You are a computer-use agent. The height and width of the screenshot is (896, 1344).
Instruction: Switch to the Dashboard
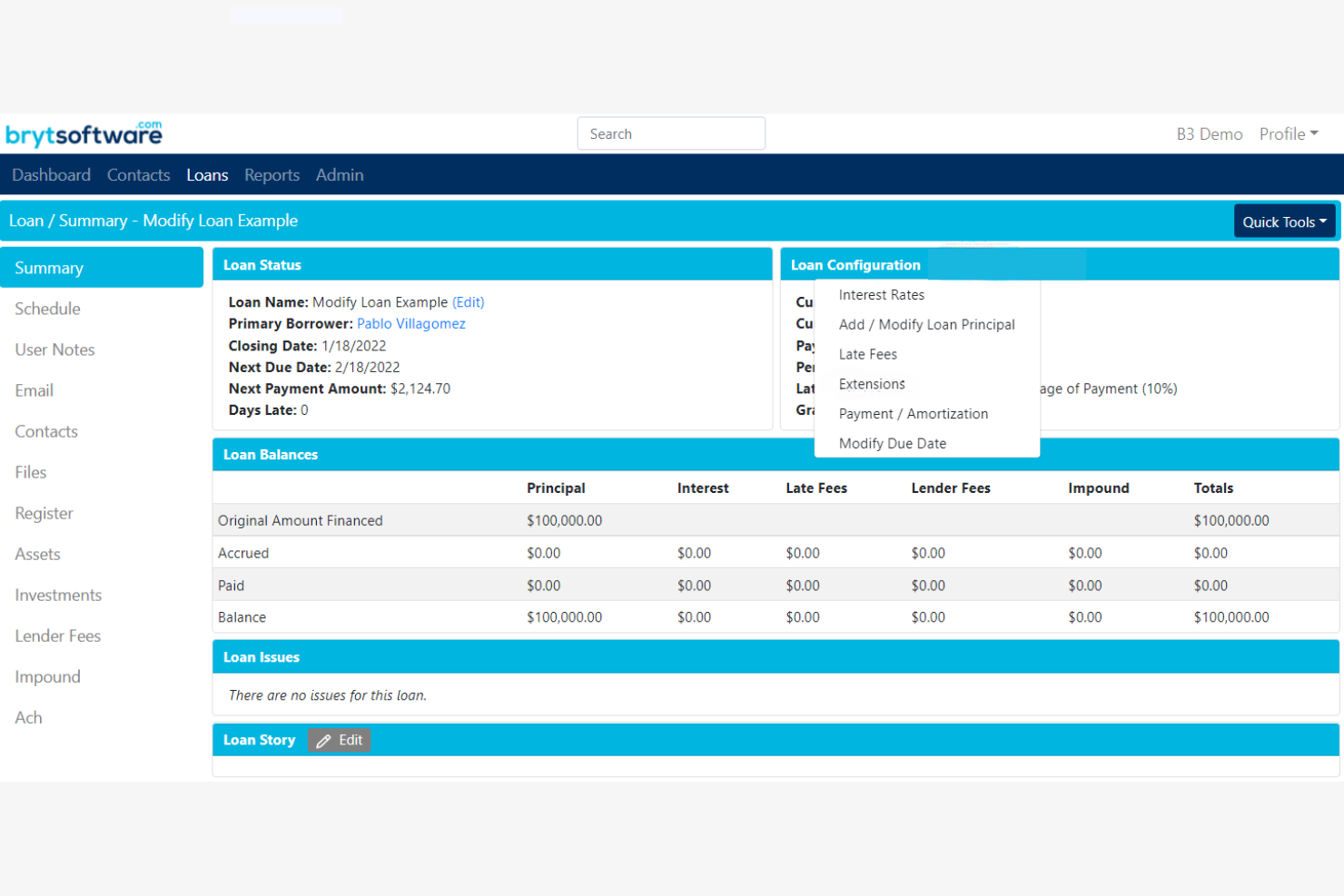pos(51,174)
